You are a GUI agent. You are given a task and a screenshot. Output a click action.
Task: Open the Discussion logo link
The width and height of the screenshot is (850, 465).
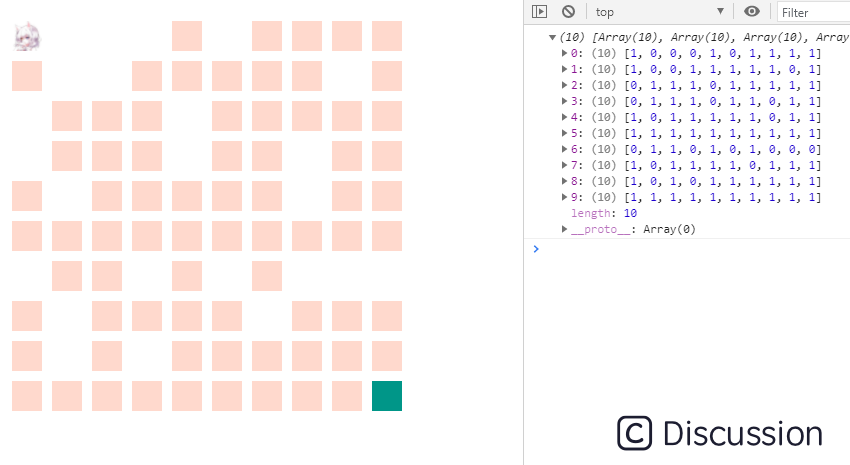(x=720, y=433)
